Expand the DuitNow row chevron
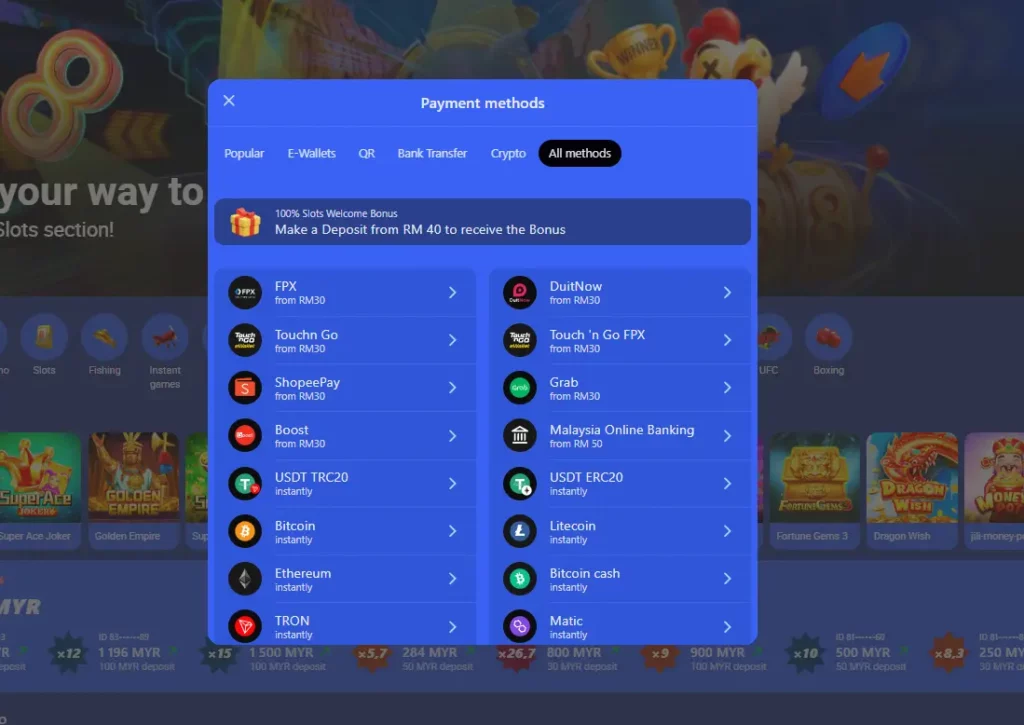Viewport: 1024px width, 725px height. (x=728, y=293)
